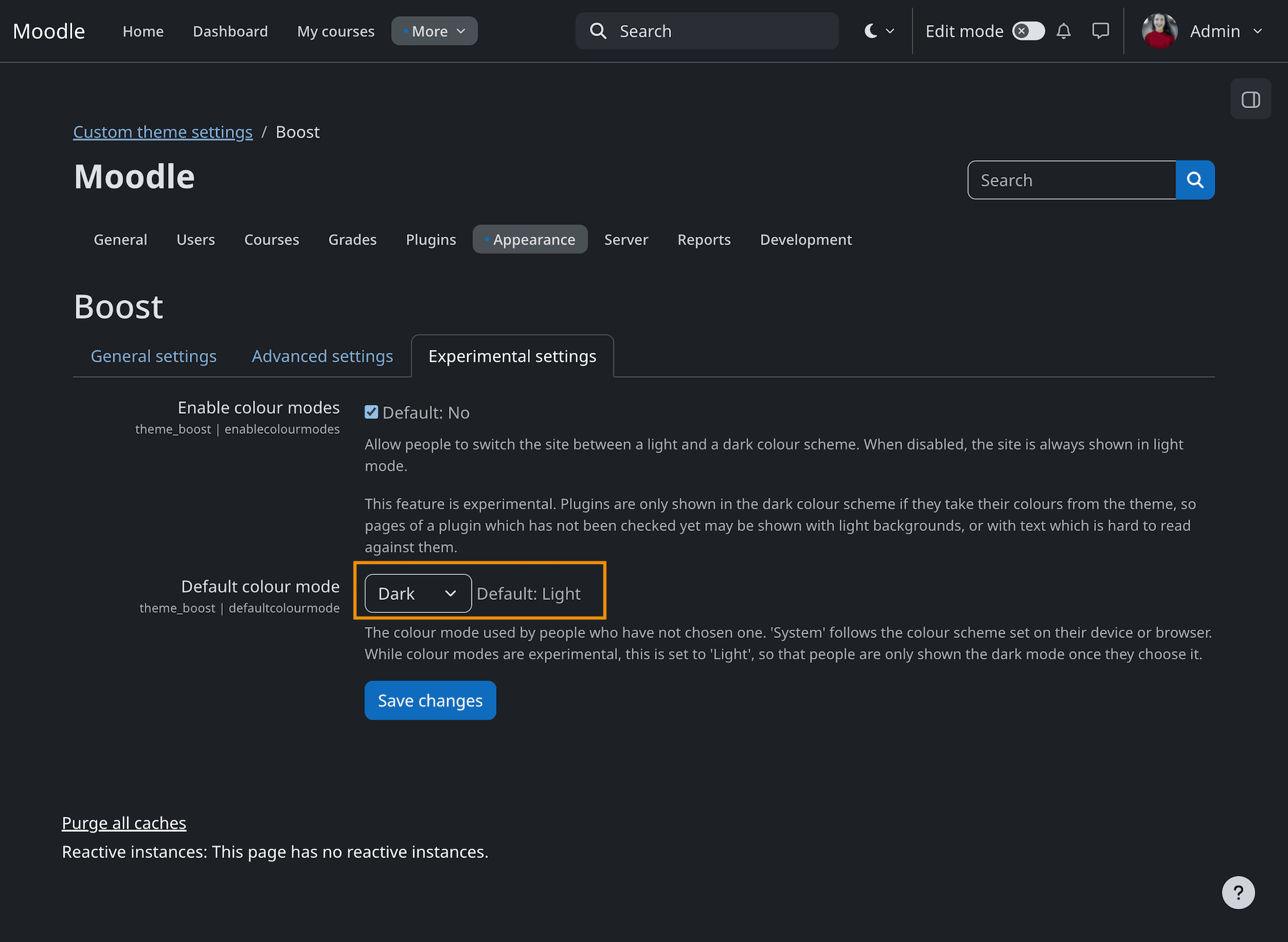Select the Experimental settings tab

[x=513, y=356]
